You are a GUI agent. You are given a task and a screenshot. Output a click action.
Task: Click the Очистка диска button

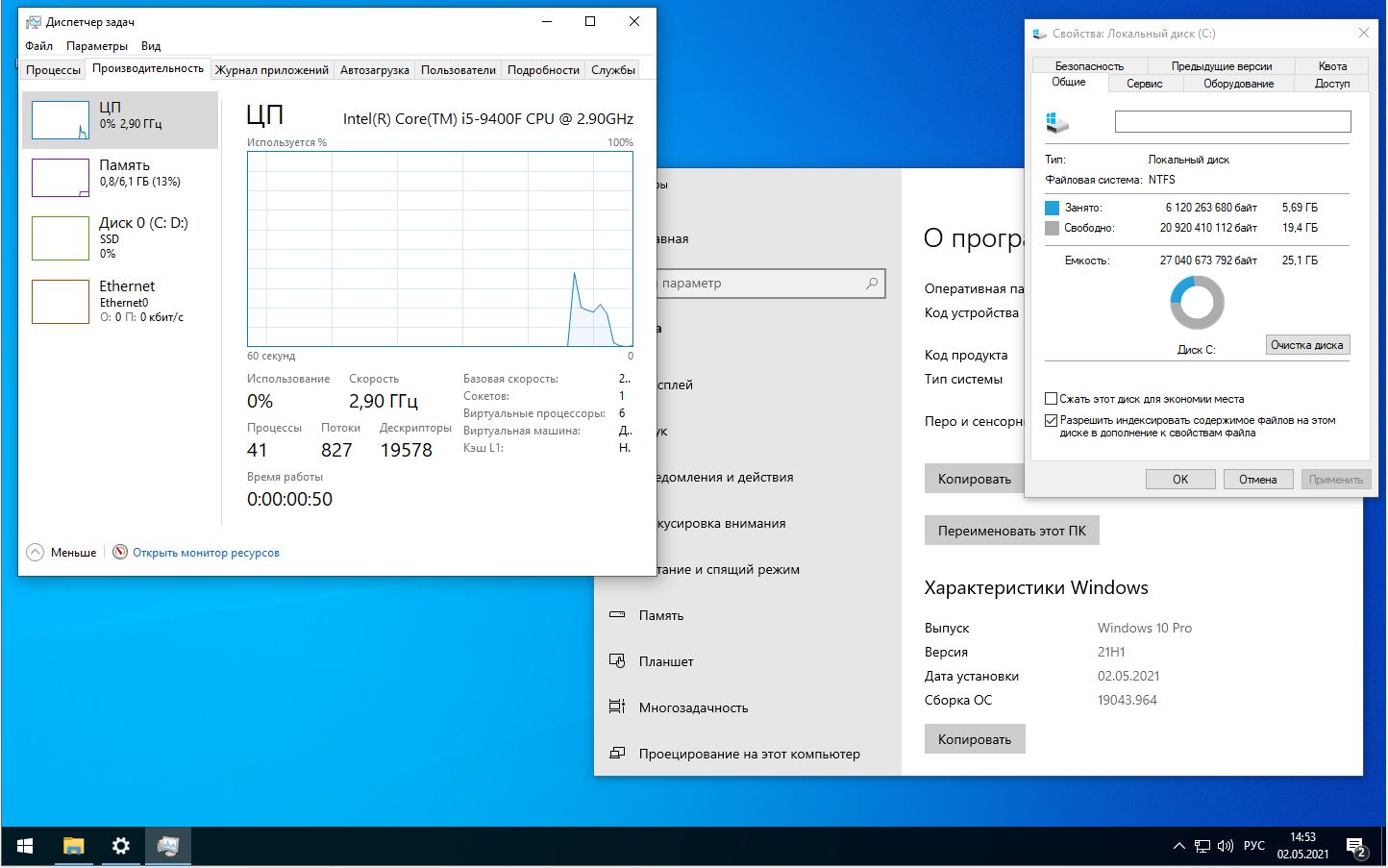[x=1307, y=345]
